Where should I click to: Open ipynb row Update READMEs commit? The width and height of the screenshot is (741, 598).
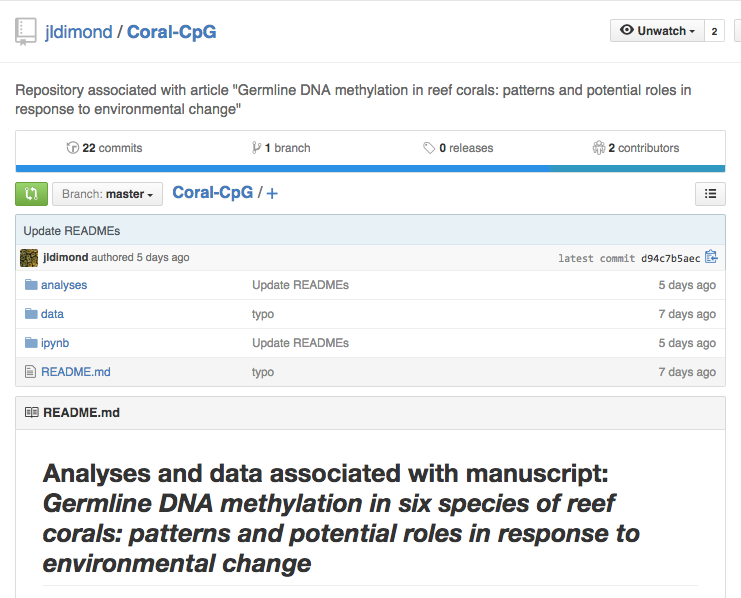(x=300, y=343)
